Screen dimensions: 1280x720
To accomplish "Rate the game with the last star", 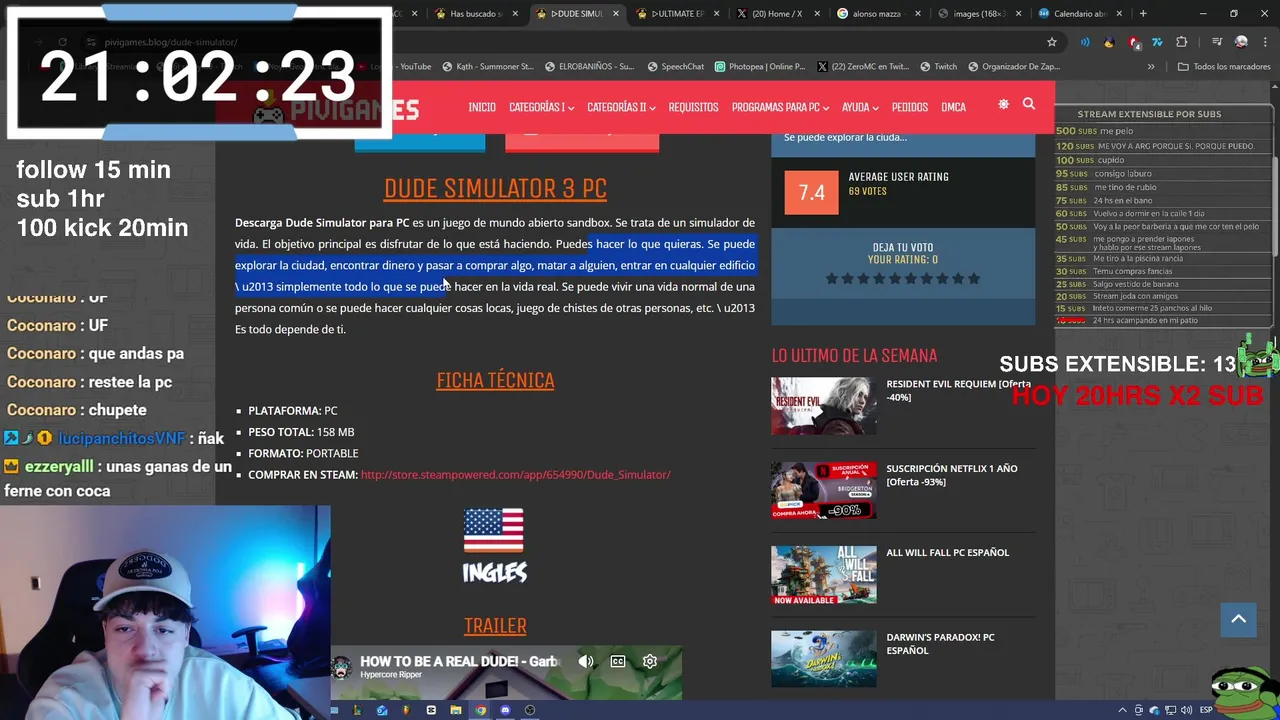I will pyautogui.click(x=974, y=278).
